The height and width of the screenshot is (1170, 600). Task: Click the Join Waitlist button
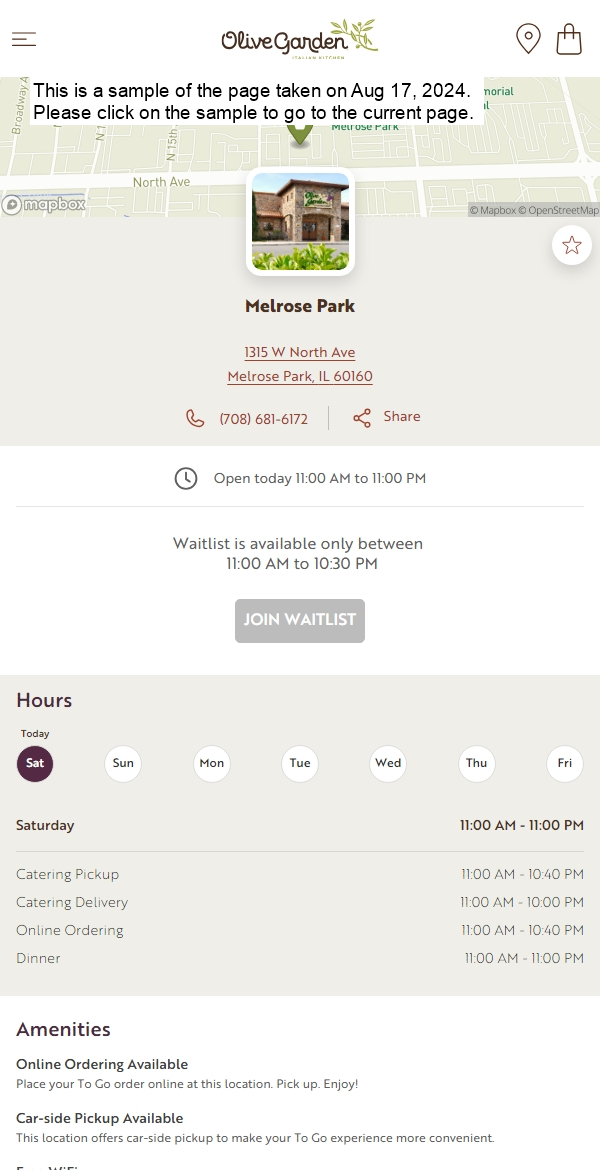(300, 621)
